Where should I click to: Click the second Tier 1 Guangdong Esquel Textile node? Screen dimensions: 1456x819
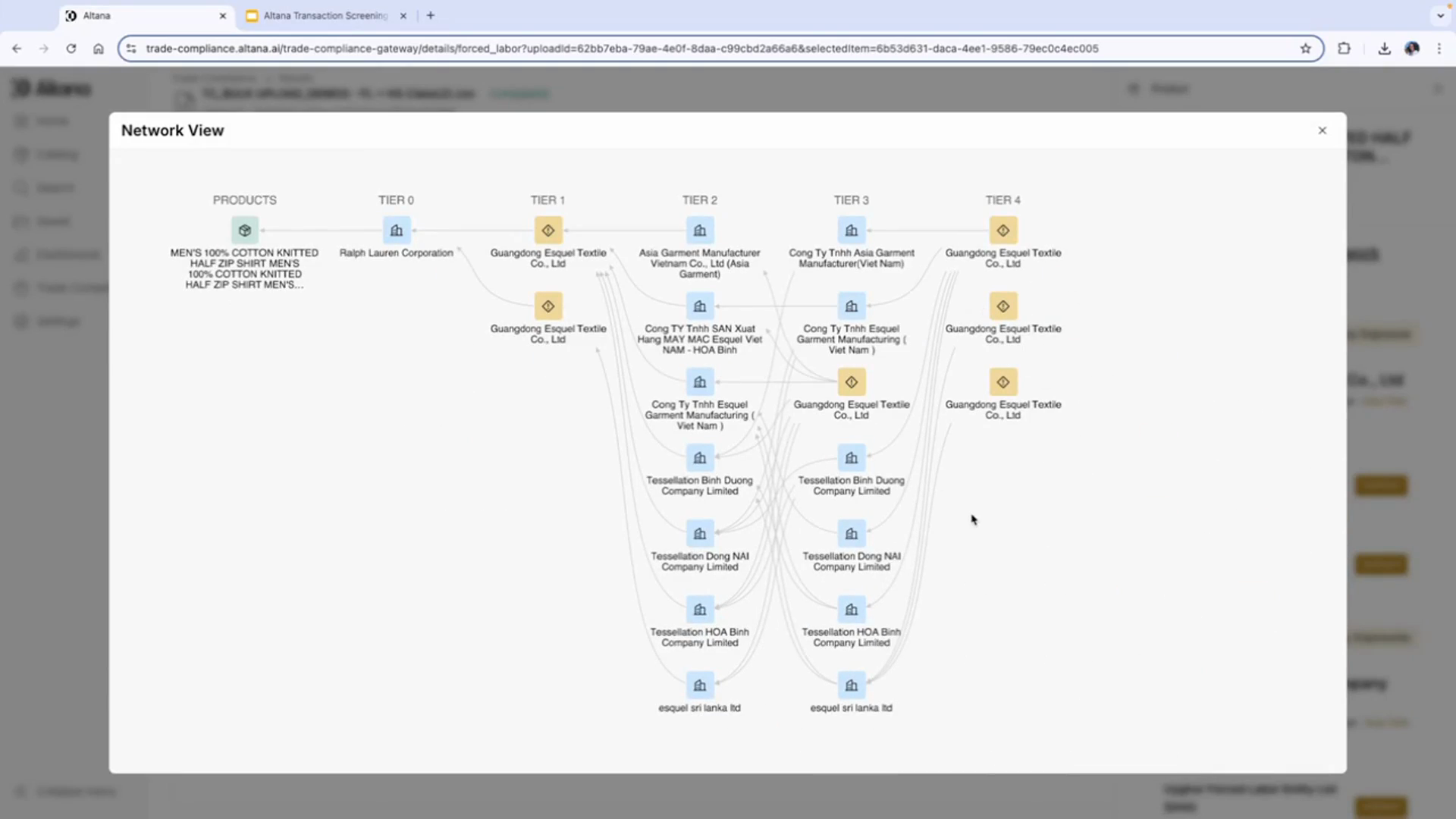pos(548,306)
